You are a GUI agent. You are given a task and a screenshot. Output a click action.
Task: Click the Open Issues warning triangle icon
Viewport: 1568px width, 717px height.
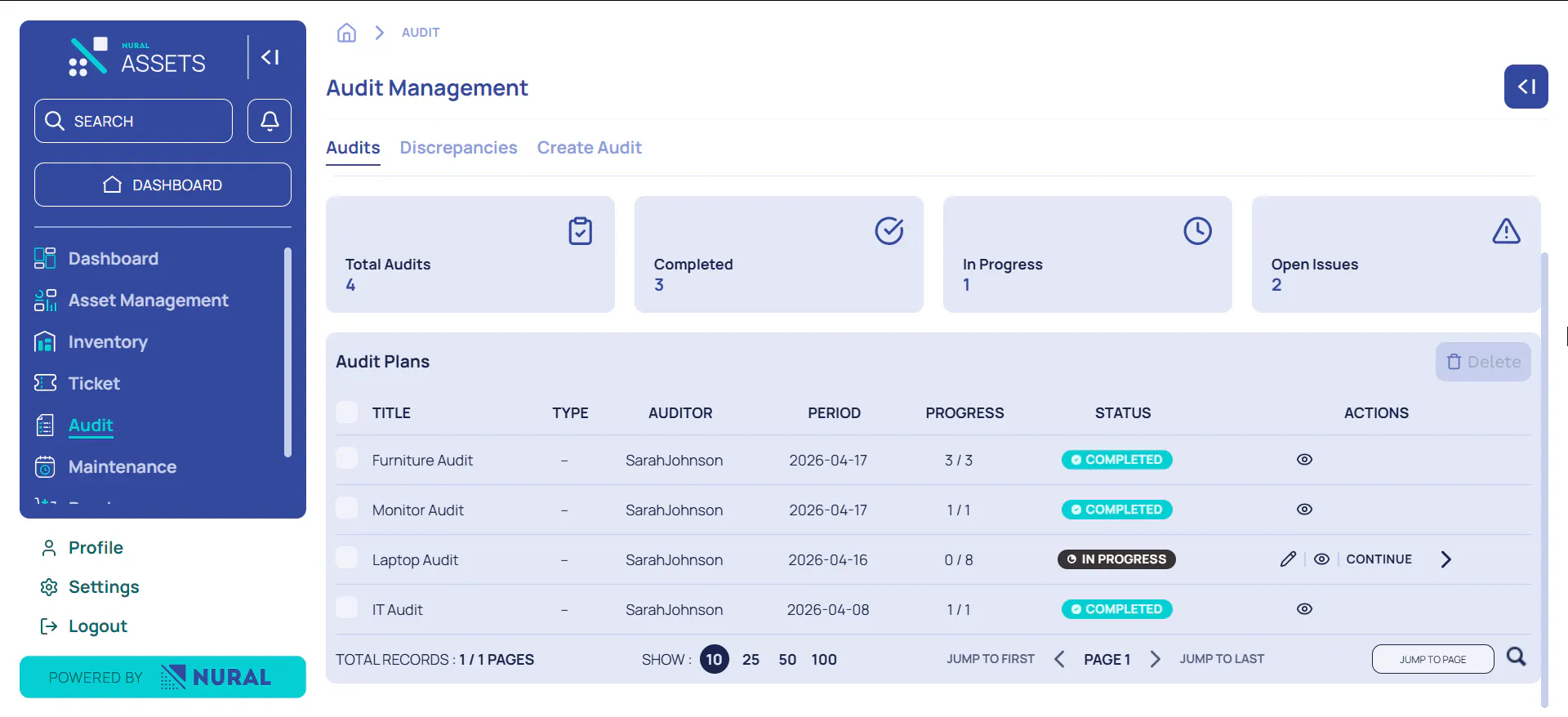click(1507, 231)
